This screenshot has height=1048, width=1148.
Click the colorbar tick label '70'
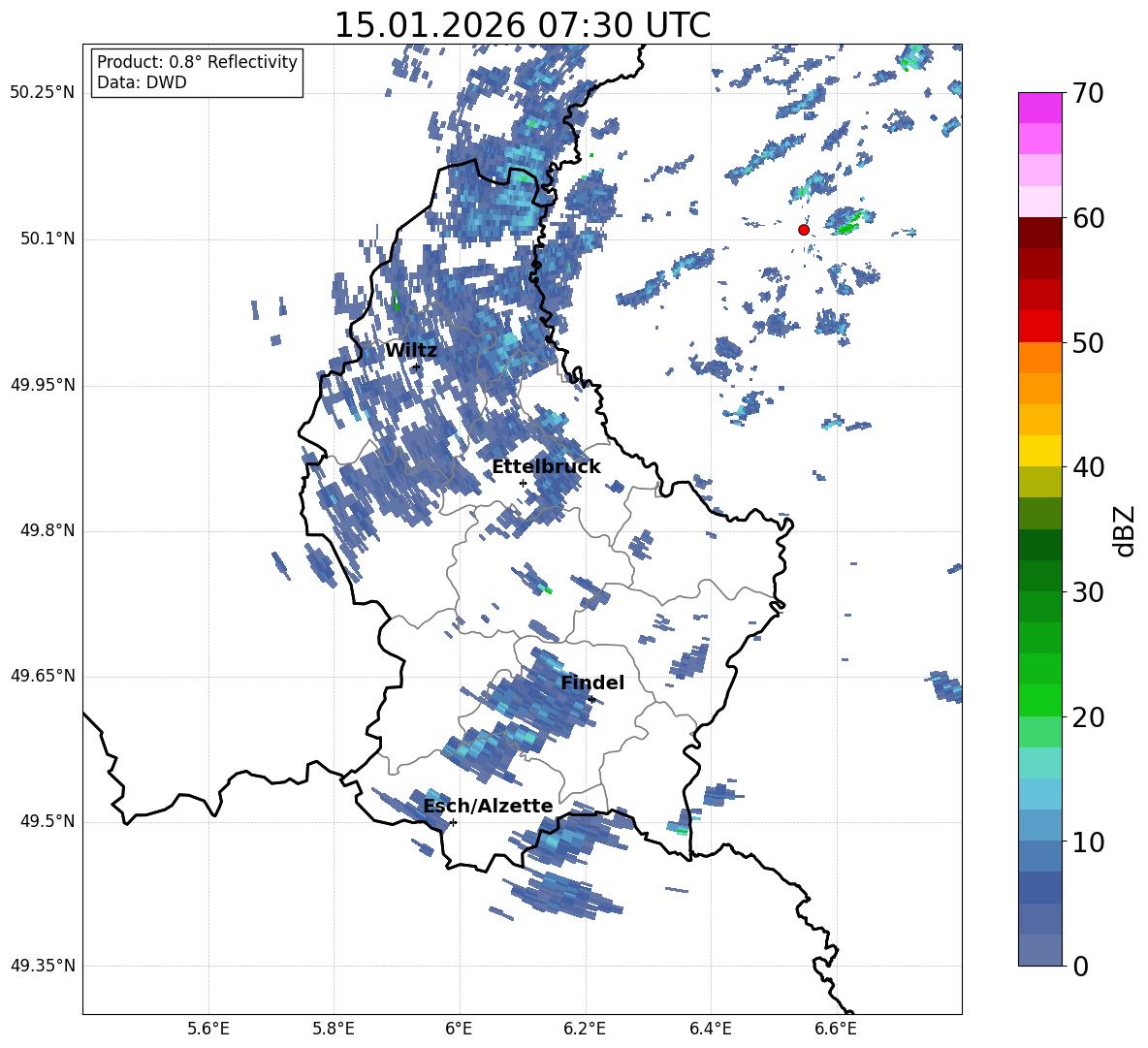click(x=1088, y=94)
